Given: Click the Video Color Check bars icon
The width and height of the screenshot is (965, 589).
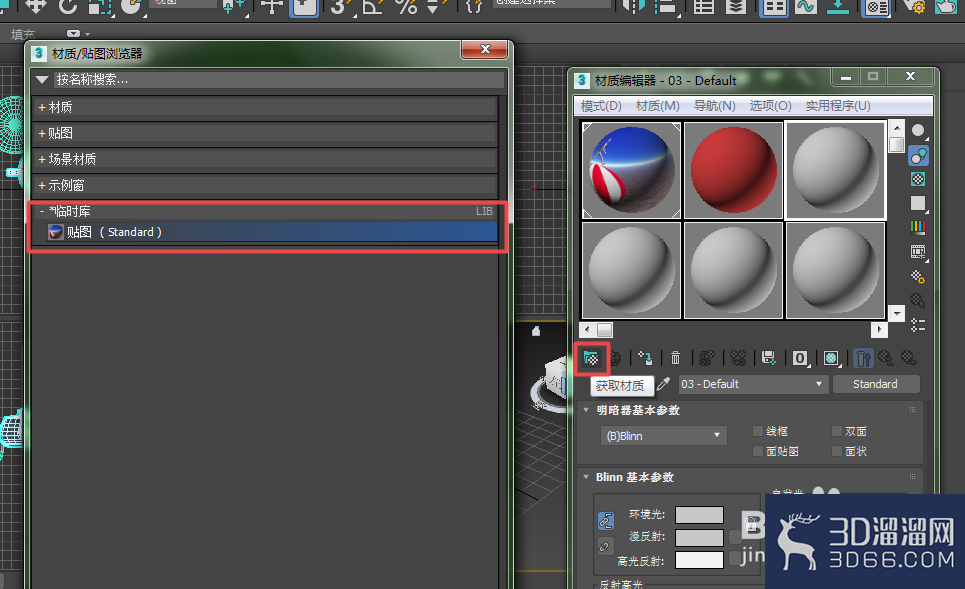Looking at the screenshot, I should click(918, 227).
